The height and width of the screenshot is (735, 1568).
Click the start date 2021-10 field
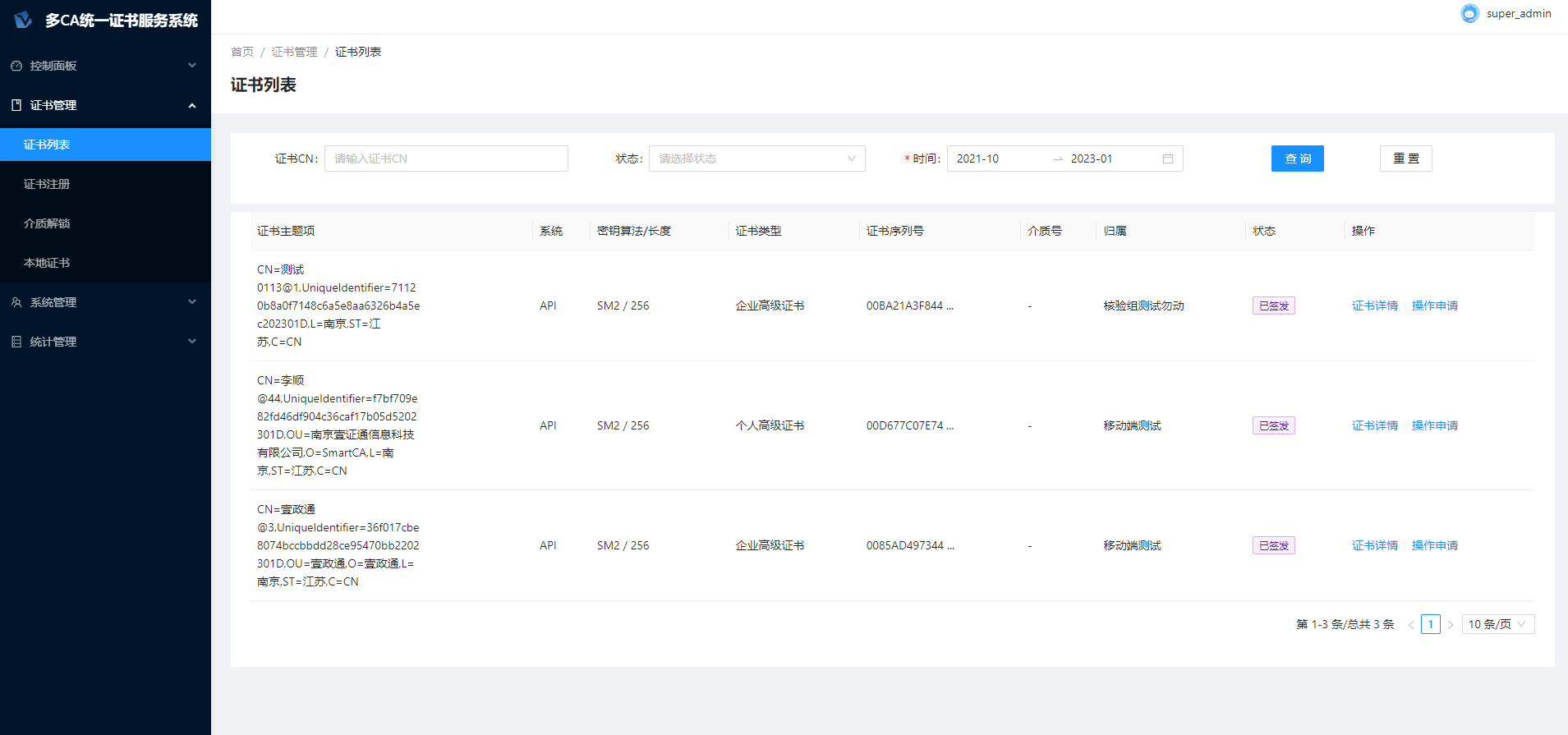[1000, 158]
